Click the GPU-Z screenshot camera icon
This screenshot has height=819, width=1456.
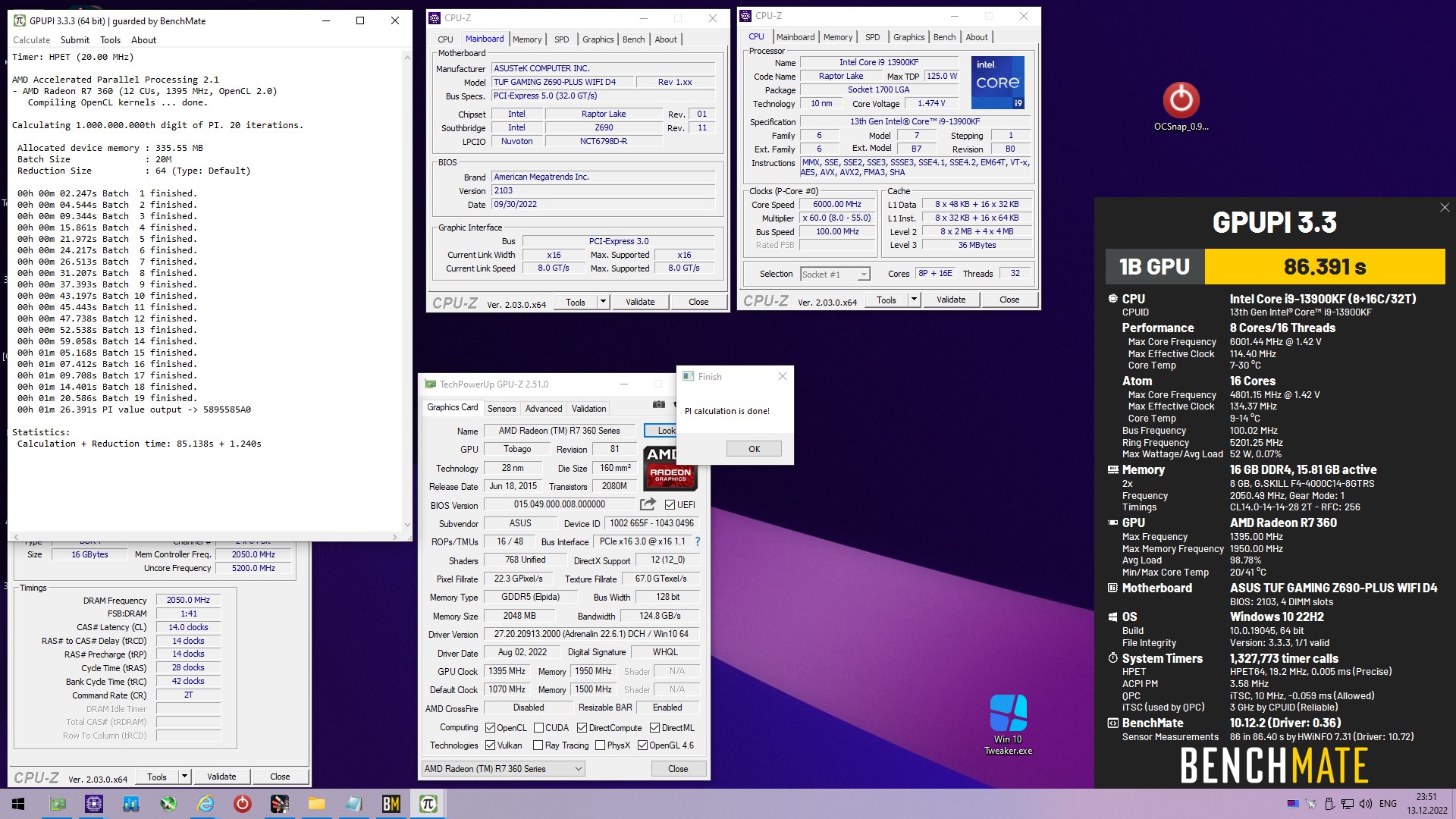tap(659, 405)
